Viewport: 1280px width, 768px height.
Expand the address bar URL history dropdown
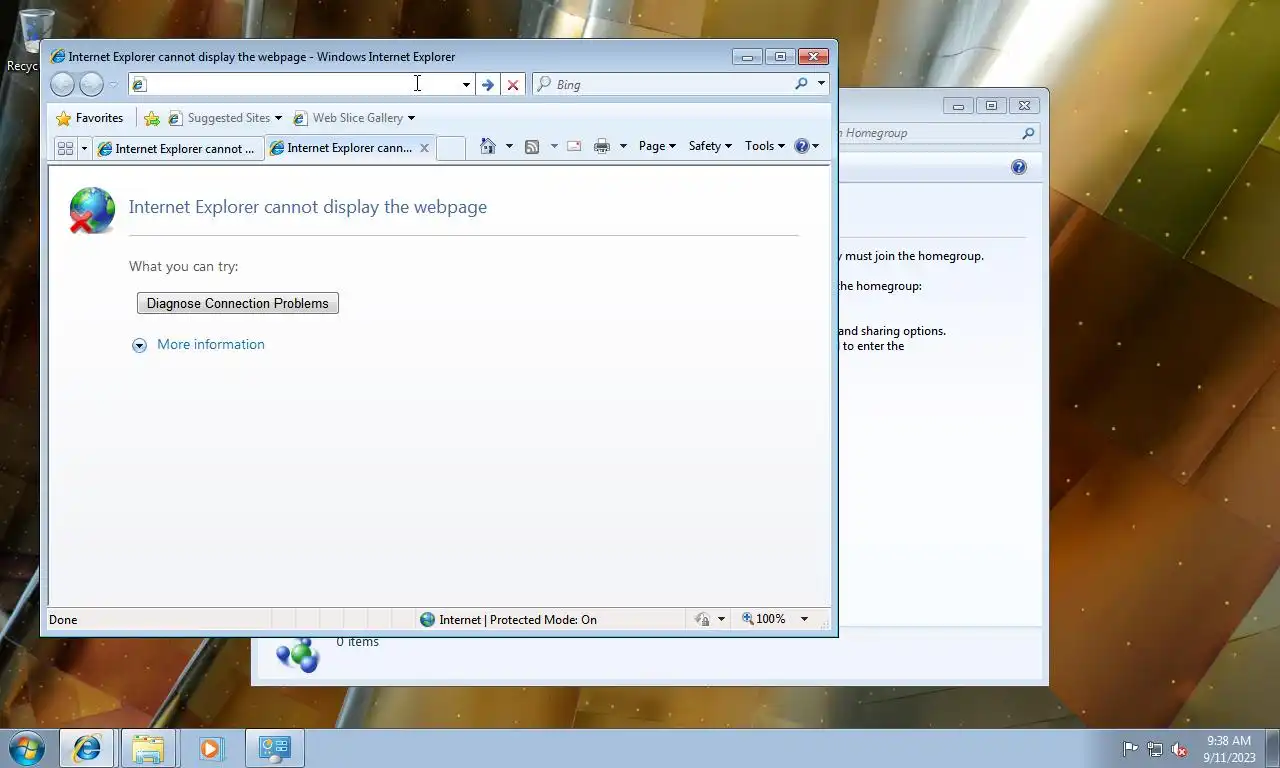[x=466, y=85]
